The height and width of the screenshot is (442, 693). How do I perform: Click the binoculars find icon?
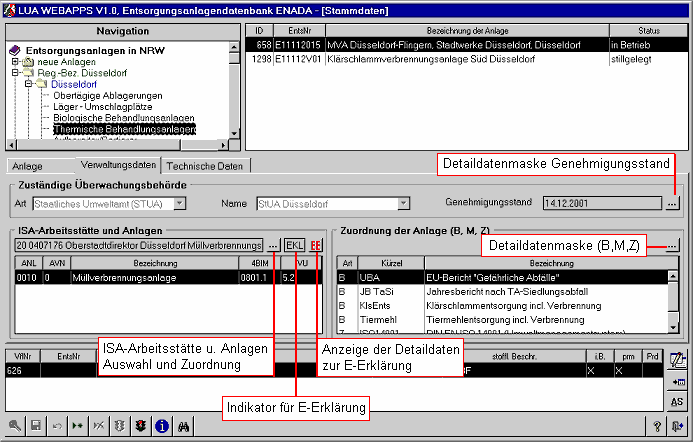(184, 426)
